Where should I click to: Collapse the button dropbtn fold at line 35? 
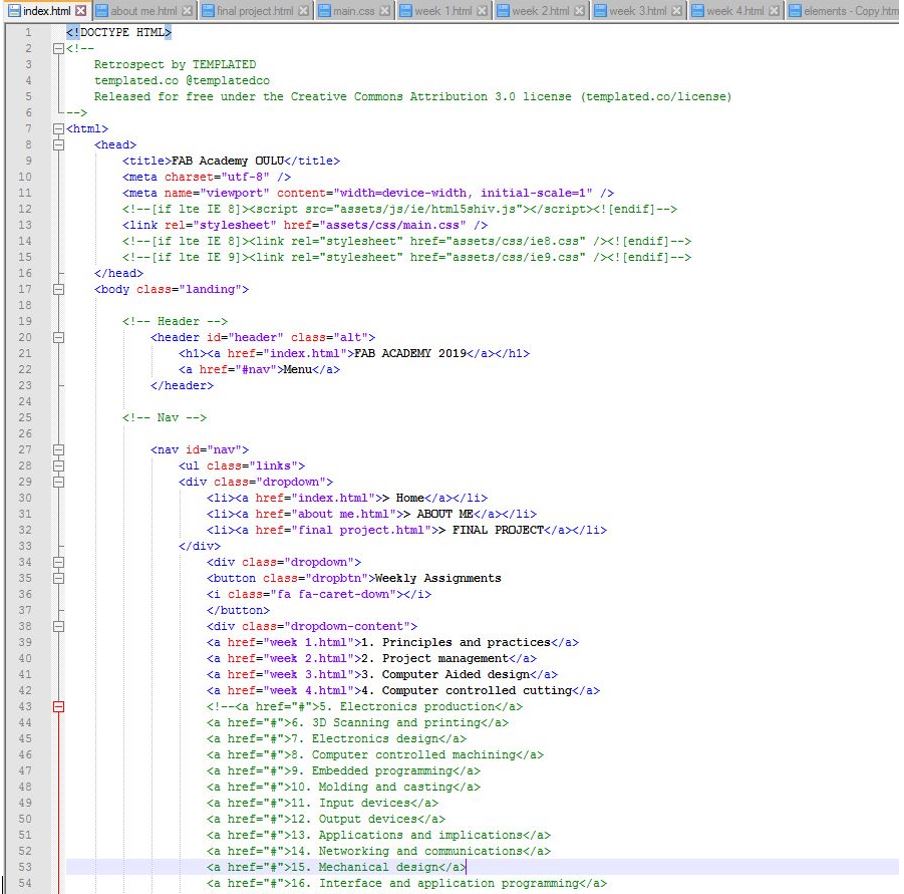tap(58, 578)
